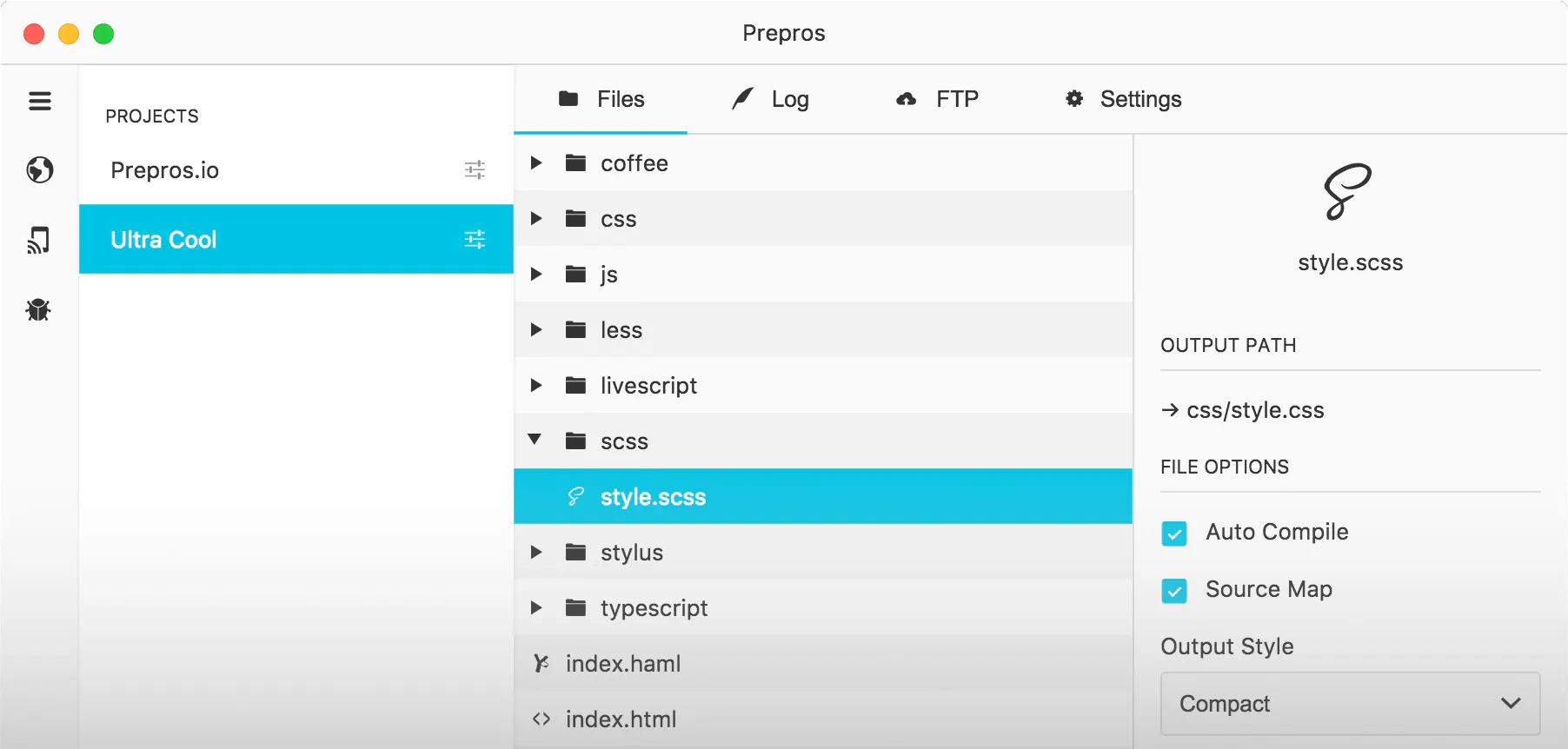
Task: Select the Prepros.io project
Action: click(296, 169)
